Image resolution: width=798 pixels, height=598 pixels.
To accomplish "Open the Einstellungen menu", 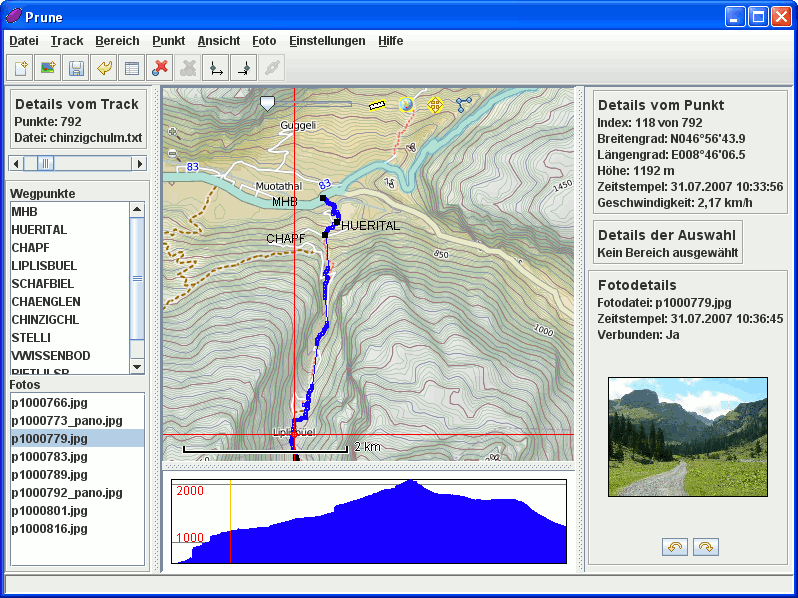I will [x=327, y=41].
